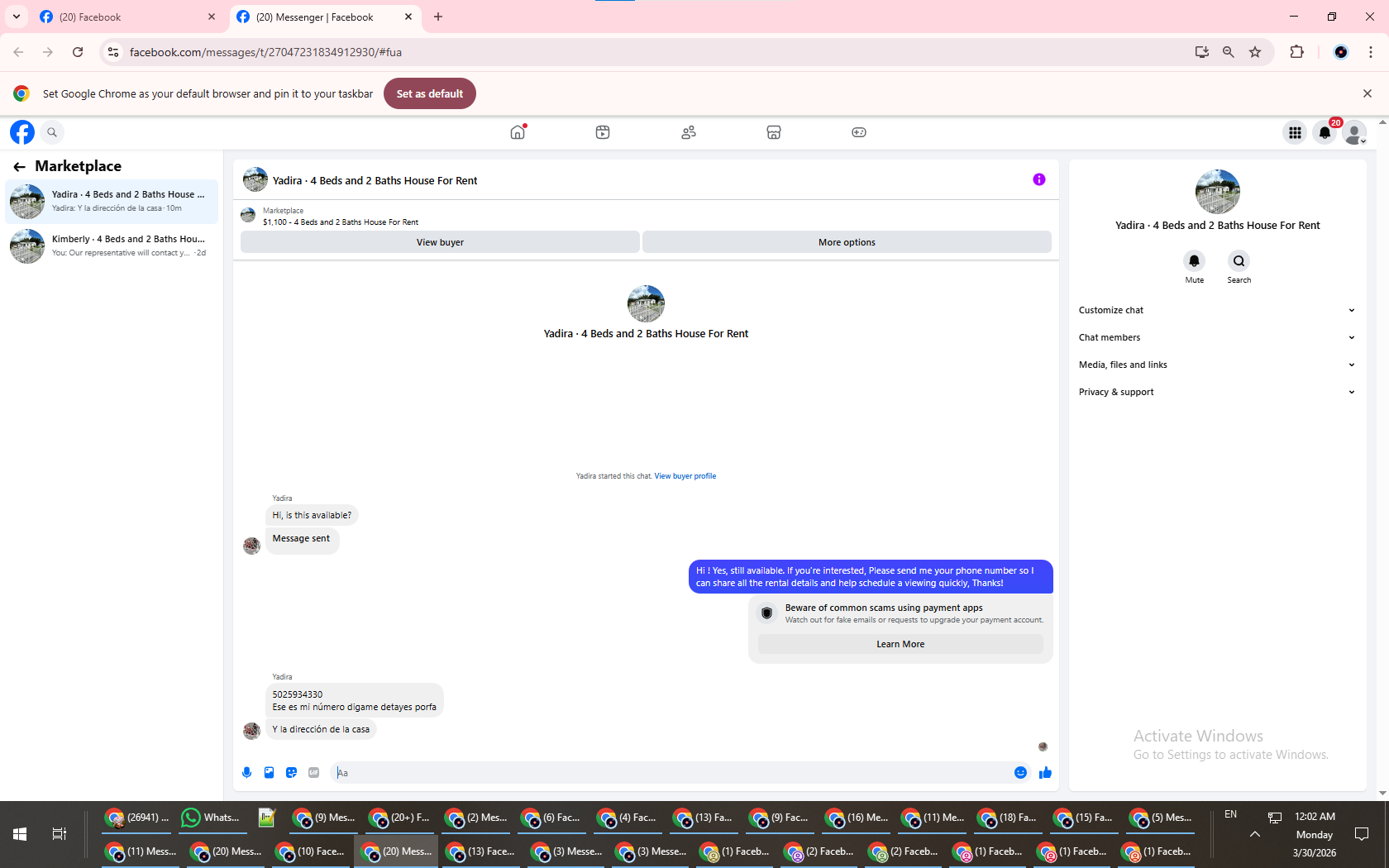This screenshot has width=1389, height=868.
Task: Select "Y la dirección de la casa" message
Action: pos(321,730)
